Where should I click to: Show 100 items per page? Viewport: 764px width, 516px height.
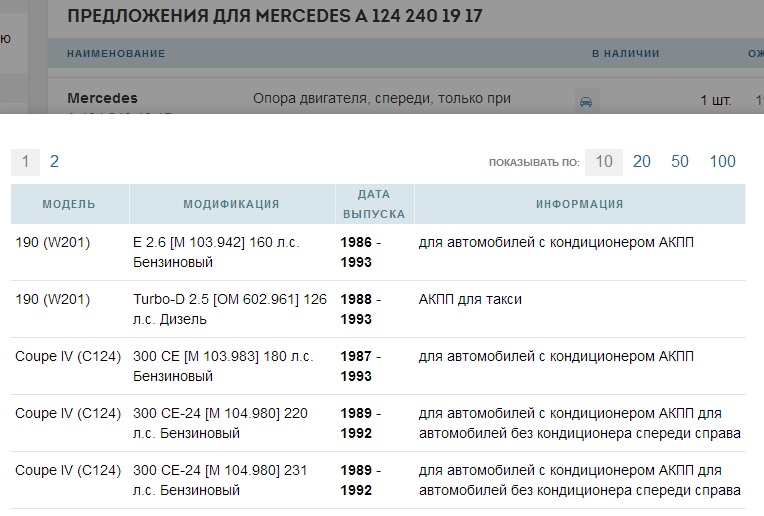click(x=722, y=161)
